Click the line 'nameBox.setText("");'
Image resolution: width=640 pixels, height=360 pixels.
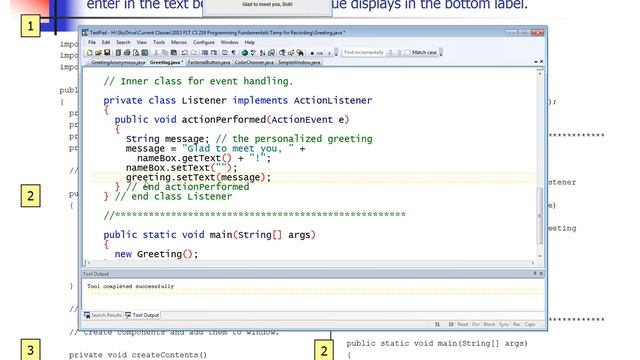(x=181, y=168)
